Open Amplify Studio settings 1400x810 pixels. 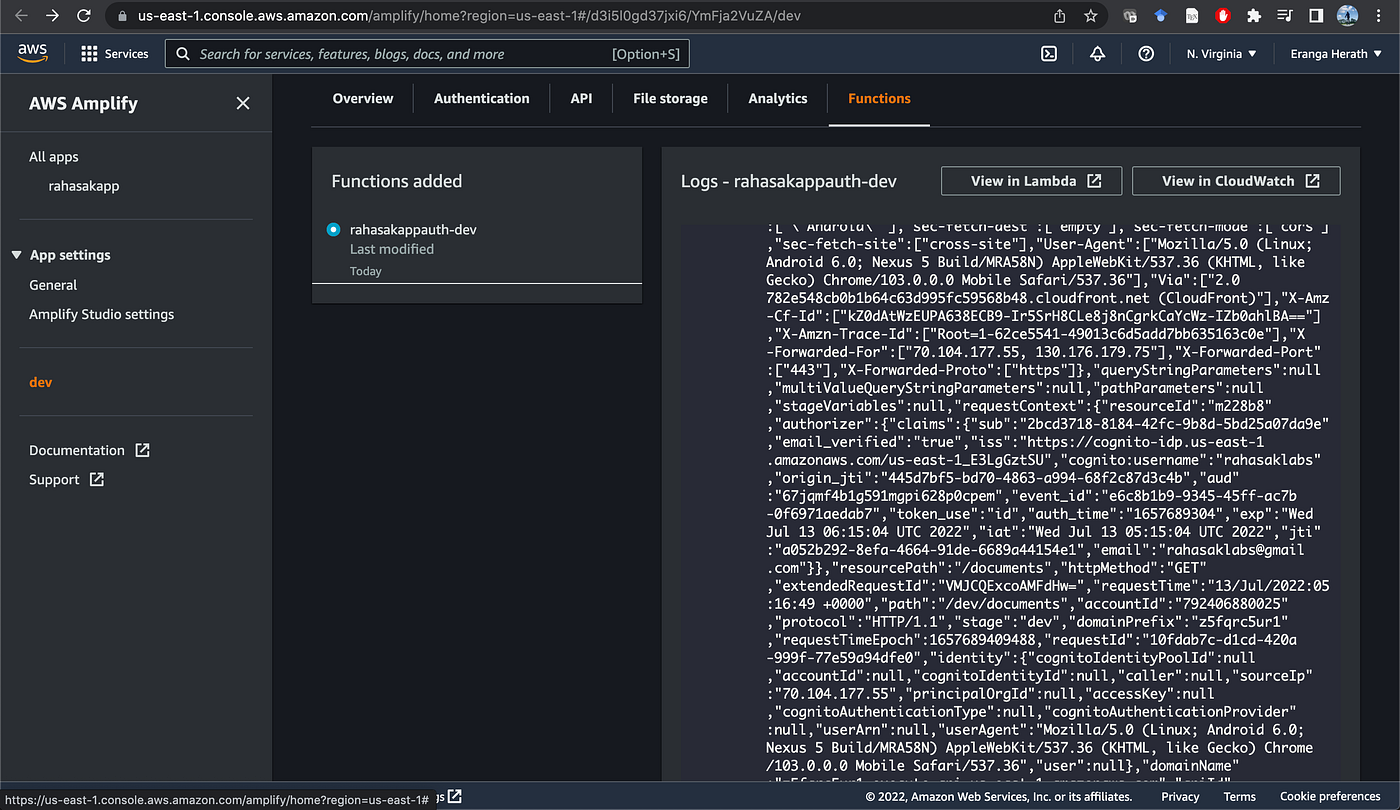click(102, 314)
